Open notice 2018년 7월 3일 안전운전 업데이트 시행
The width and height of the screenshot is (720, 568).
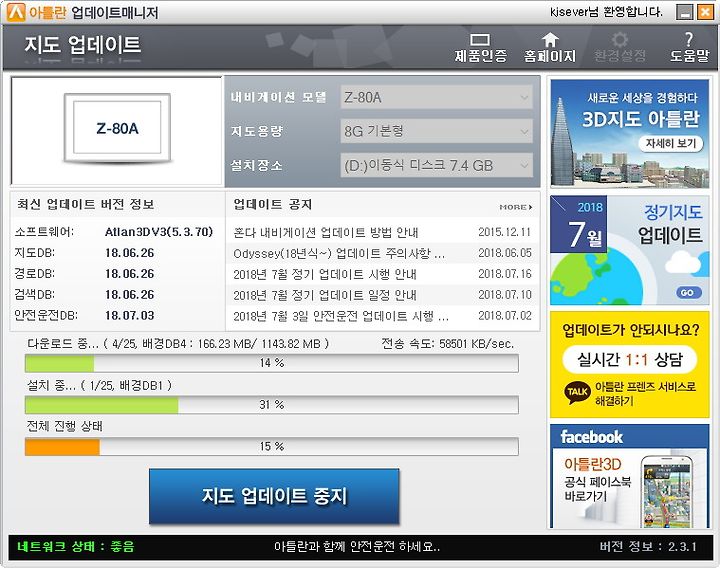341,316
